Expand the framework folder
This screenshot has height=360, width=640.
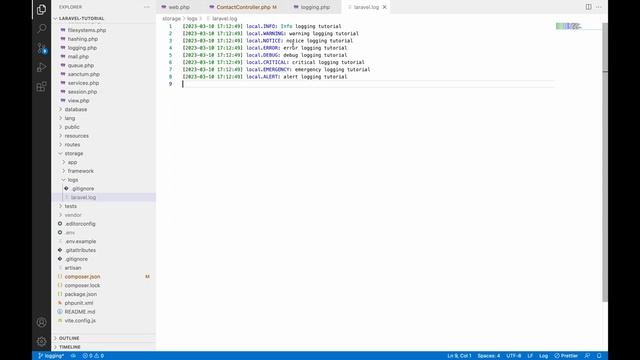tap(80, 171)
